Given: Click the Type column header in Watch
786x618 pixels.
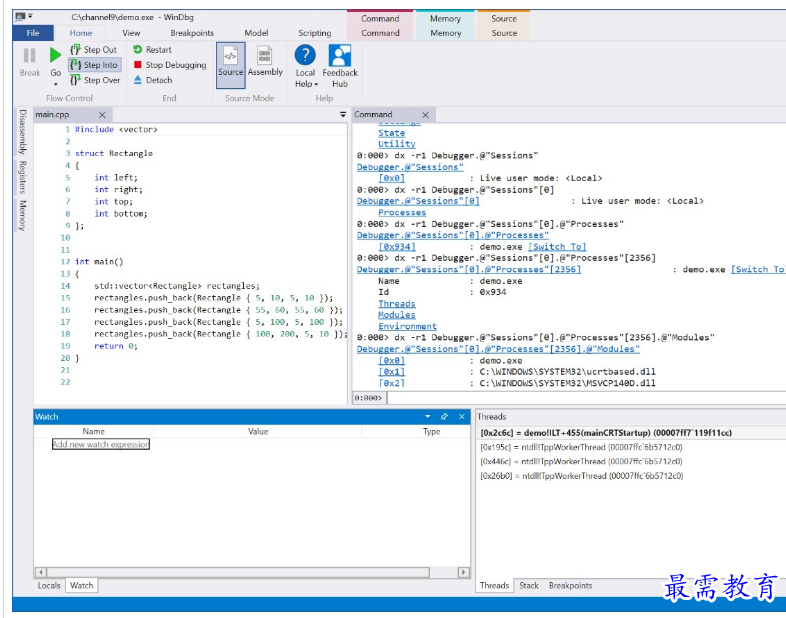Looking at the screenshot, I should coord(431,432).
